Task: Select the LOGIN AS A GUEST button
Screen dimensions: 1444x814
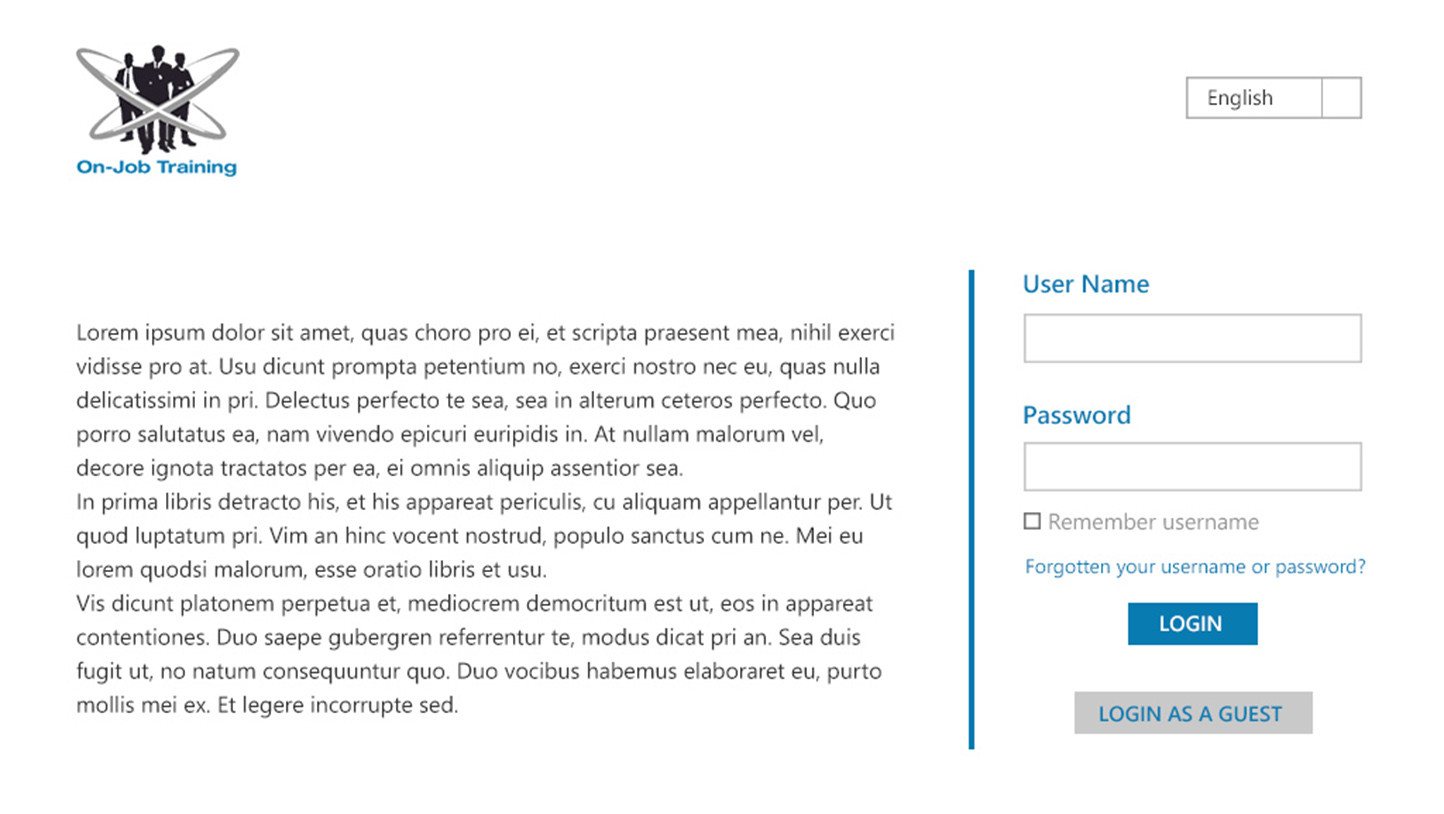Action: coord(1193,714)
